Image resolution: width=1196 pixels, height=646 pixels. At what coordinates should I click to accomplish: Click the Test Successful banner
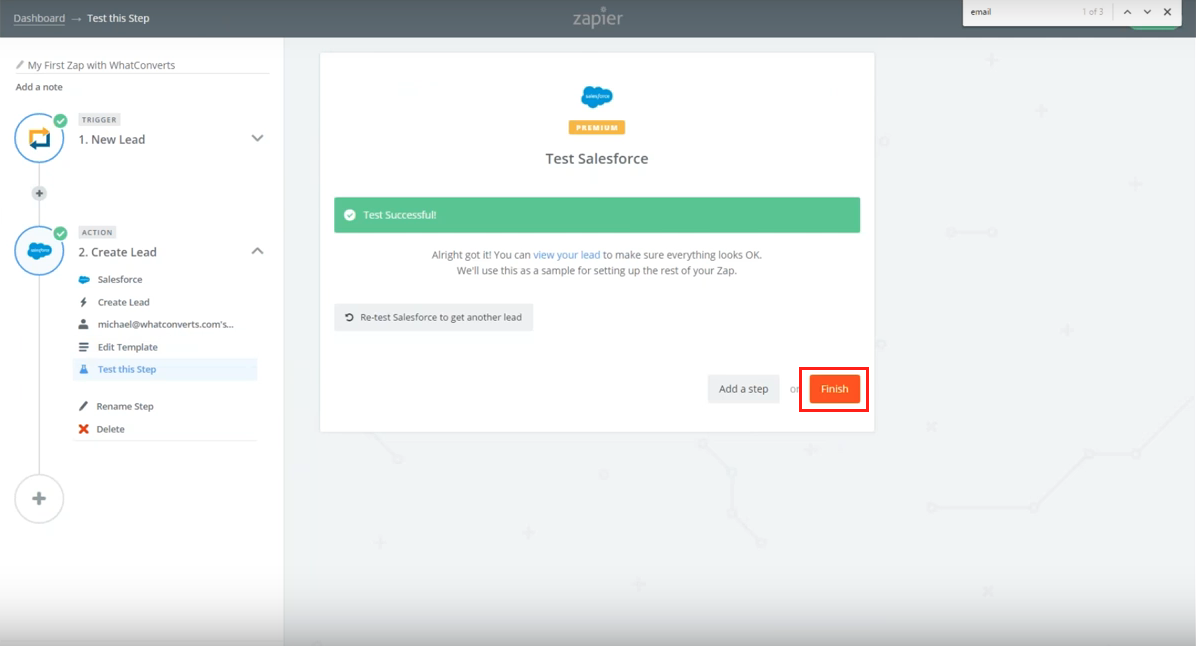(596, 215)
